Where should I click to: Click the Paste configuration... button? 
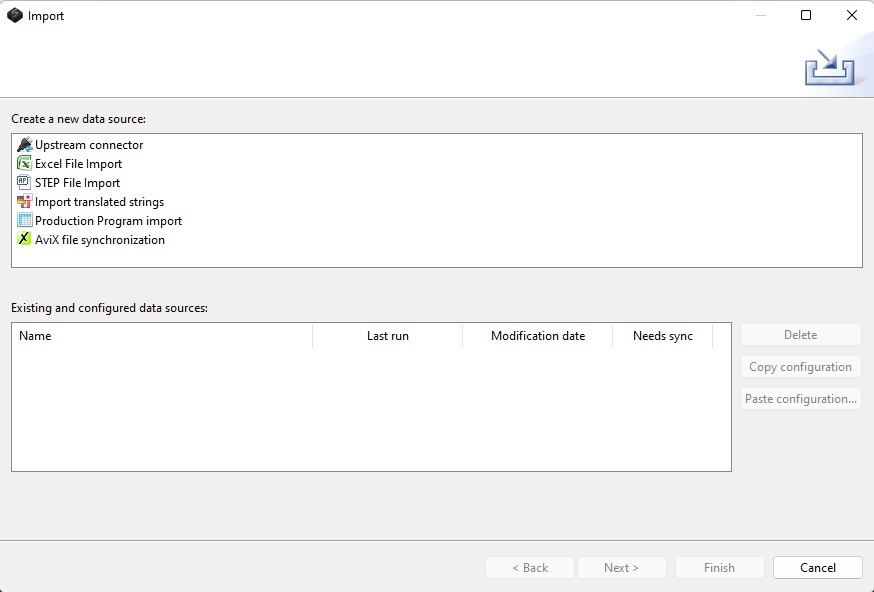click(x=800, y=399)
